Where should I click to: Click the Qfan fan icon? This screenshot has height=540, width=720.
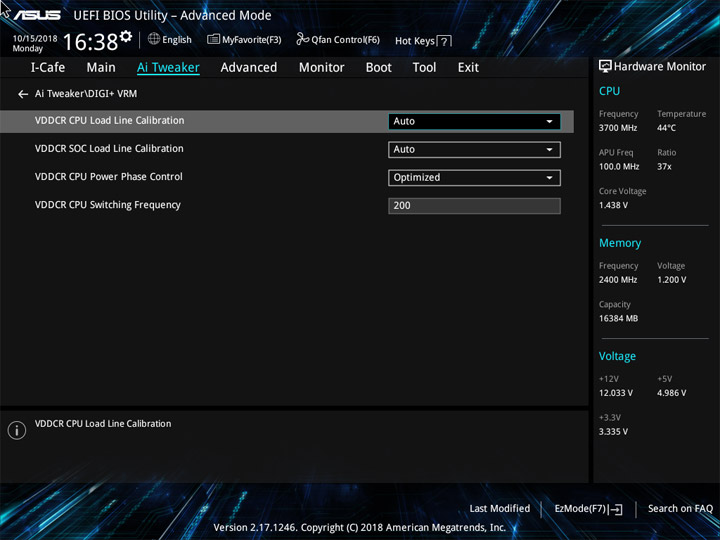303,39
